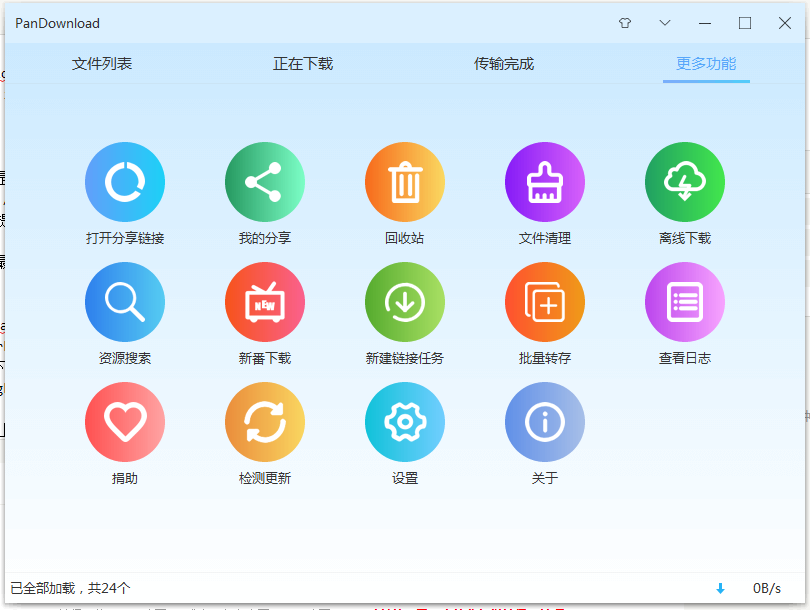
Task: Open 查看日志 log viewer icon
Action: click(685, 302)
